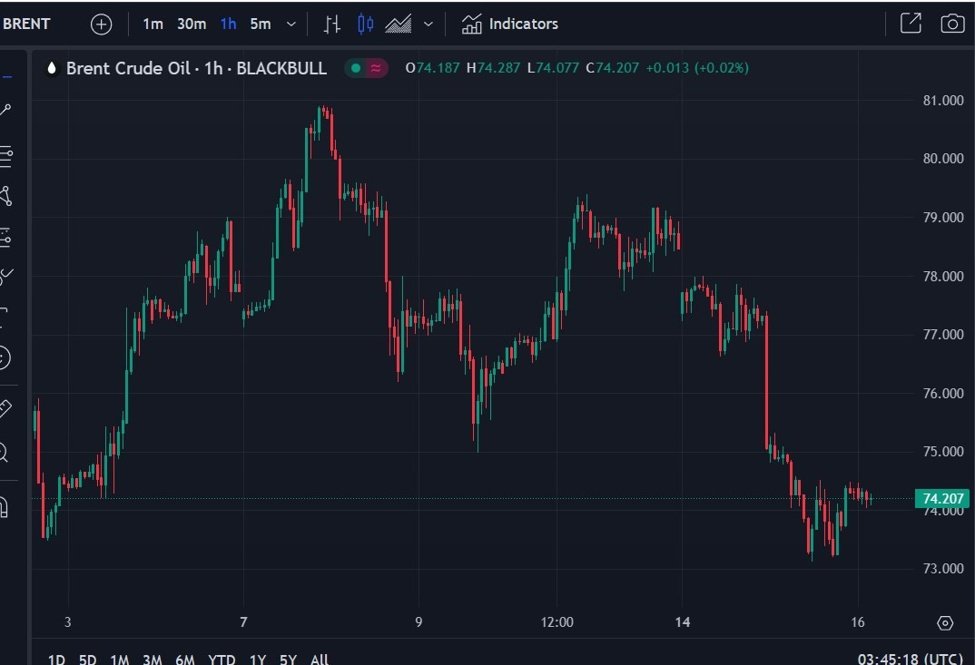Select the area chart style icon
This screenshot has height=665, width=975.
398,24
